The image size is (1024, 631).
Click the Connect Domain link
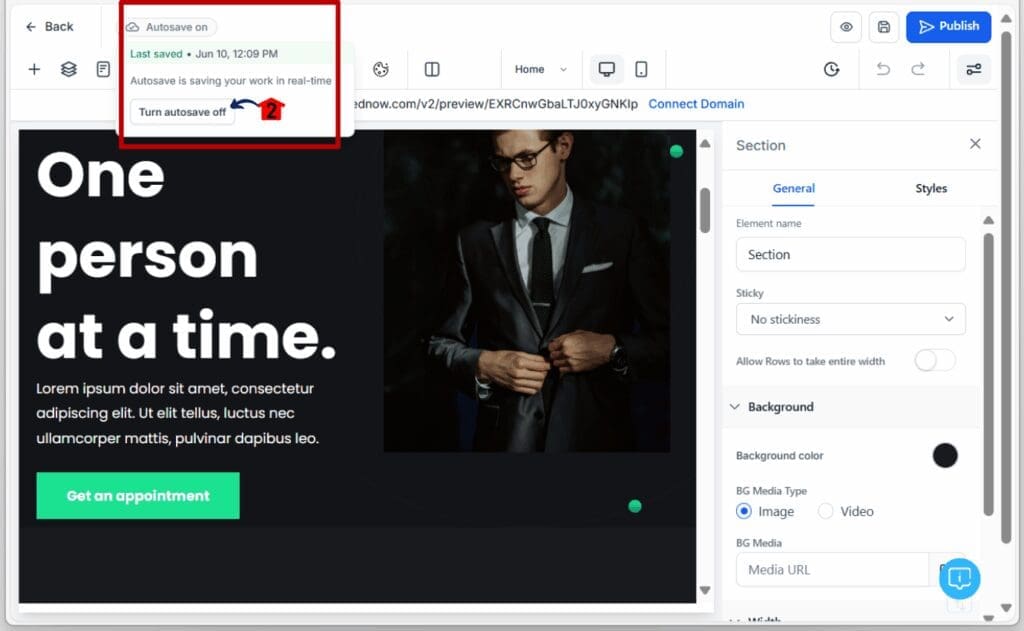click(696, 104)
